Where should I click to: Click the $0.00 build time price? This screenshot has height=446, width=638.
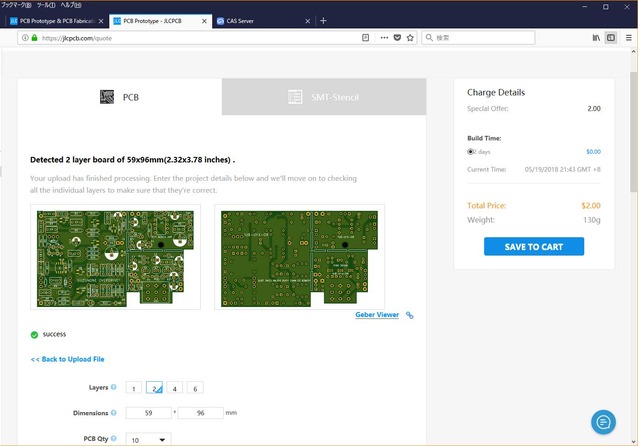593,152
